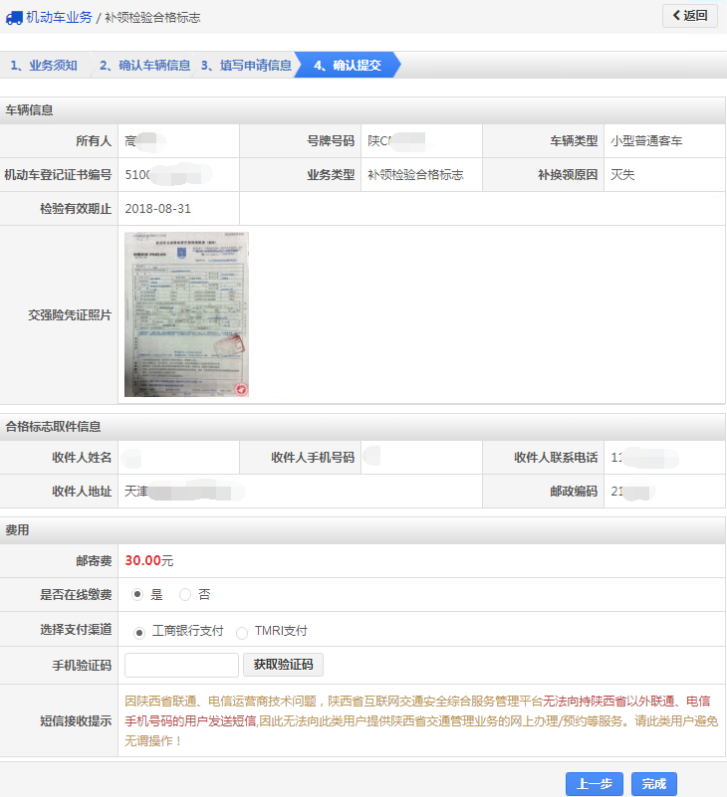
Task: Click the blue truck icon in header
Action: [14, 17]
